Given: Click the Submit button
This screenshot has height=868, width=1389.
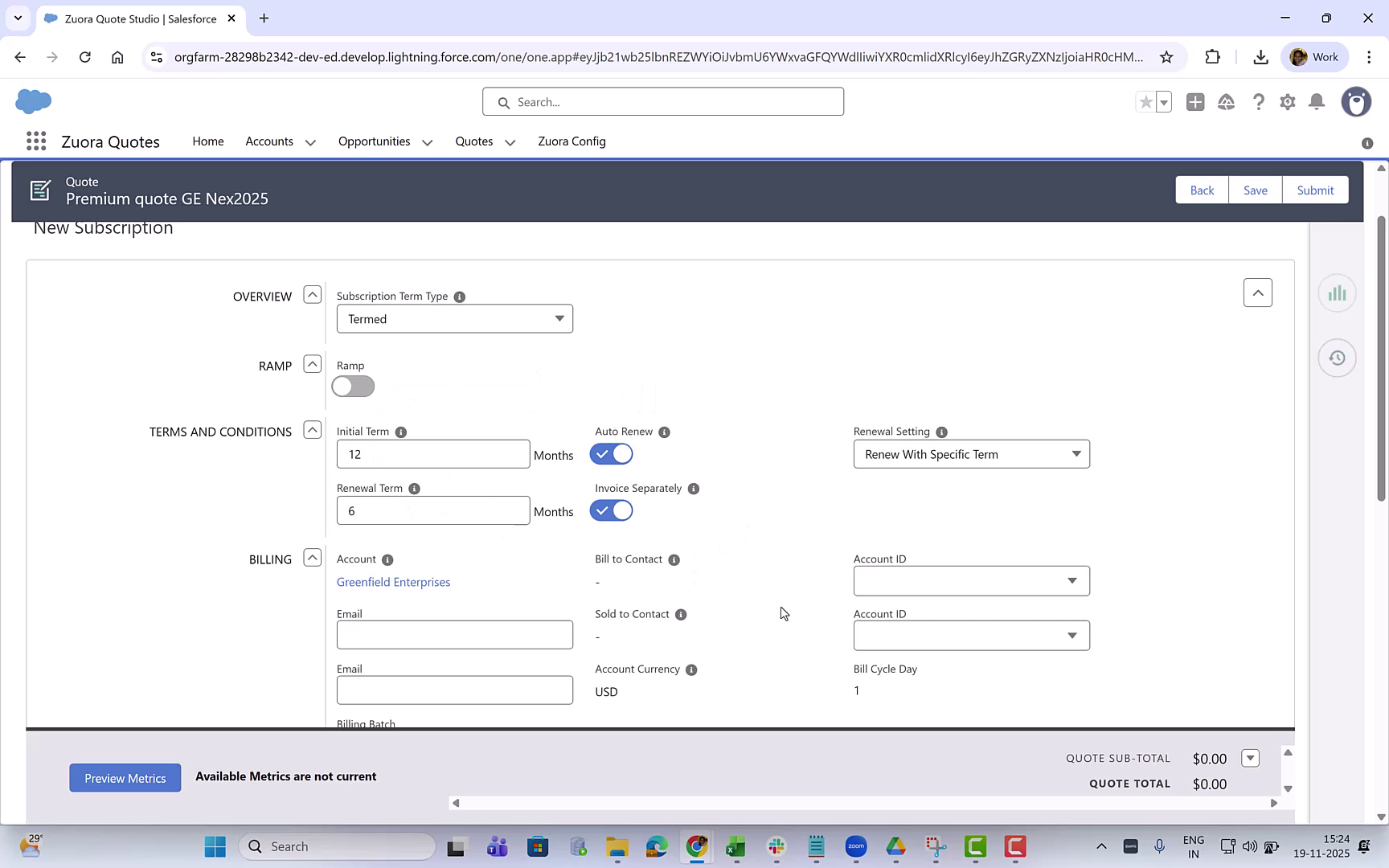Looking at the screenshot, I should click(x=1315, y=190).
